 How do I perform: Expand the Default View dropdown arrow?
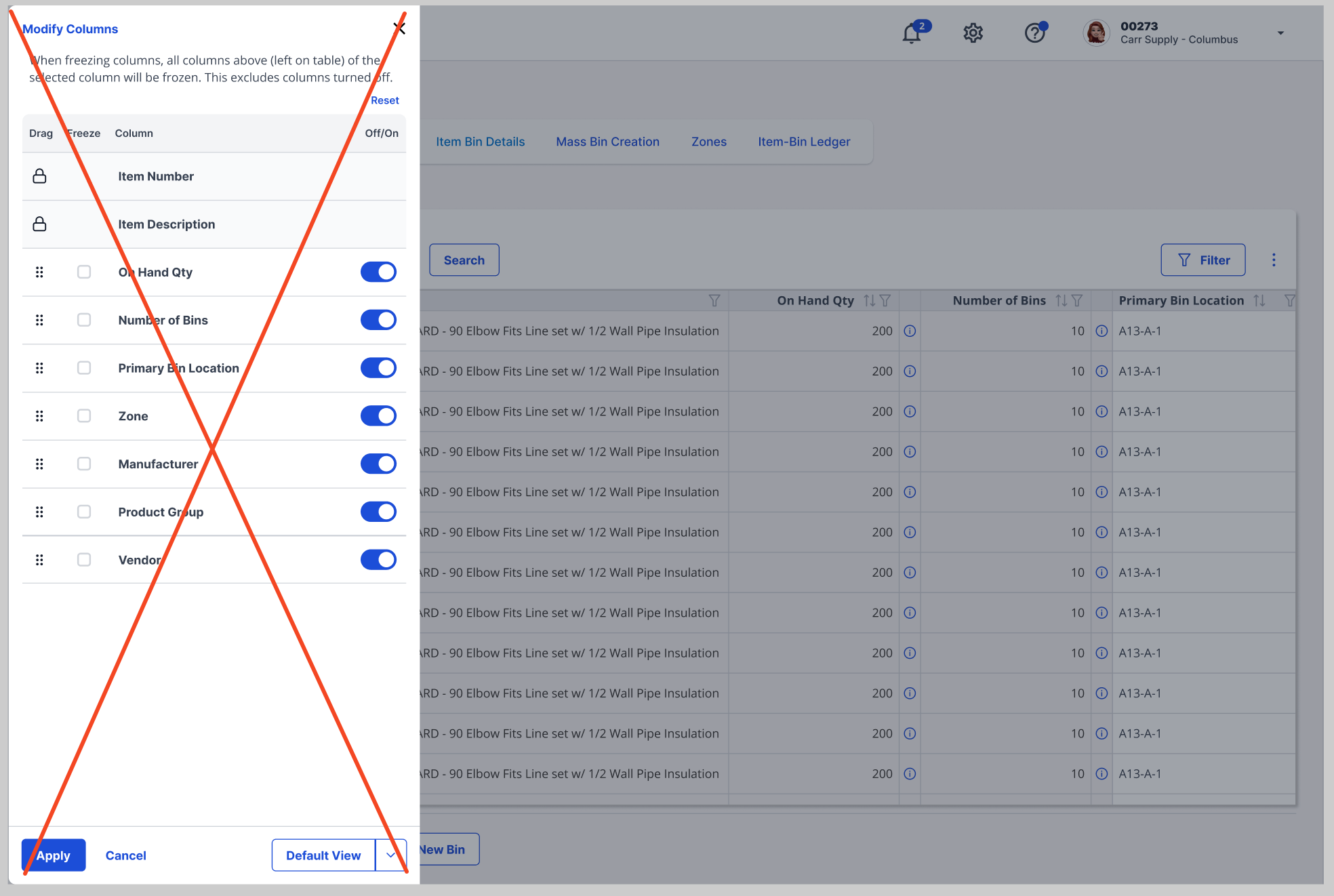click(390, 855)
